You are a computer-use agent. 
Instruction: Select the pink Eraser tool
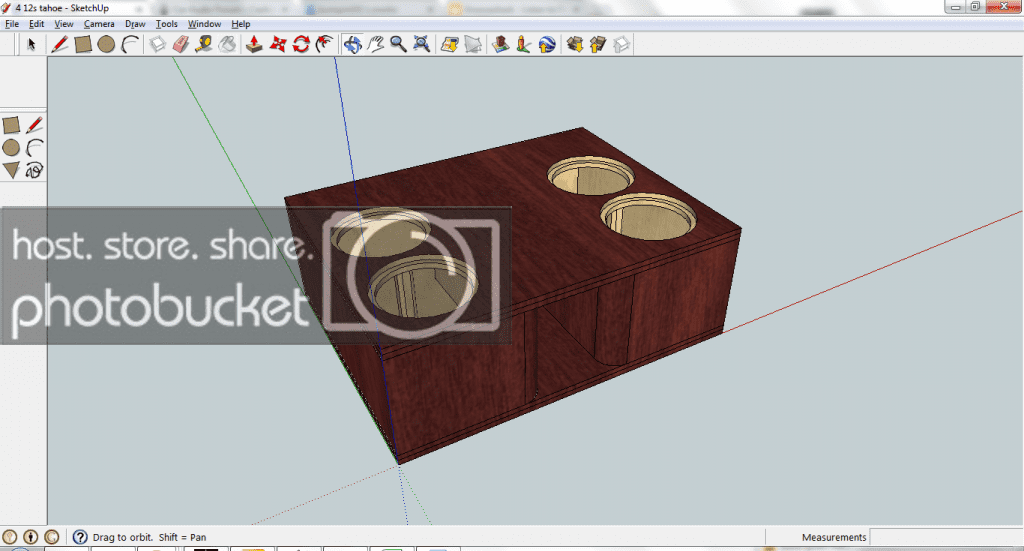click(x=181, y=44)
